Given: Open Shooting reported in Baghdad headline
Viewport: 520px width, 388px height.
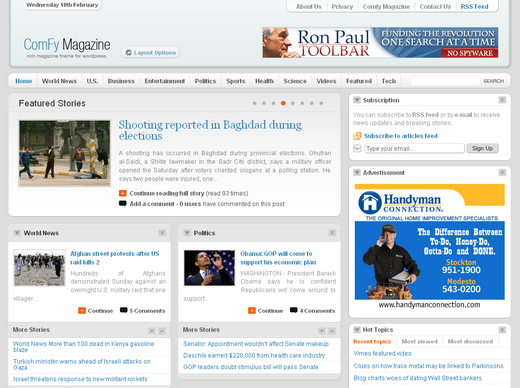Looking at the screenshot, I should pyautogui.click(x=210, y=130).
